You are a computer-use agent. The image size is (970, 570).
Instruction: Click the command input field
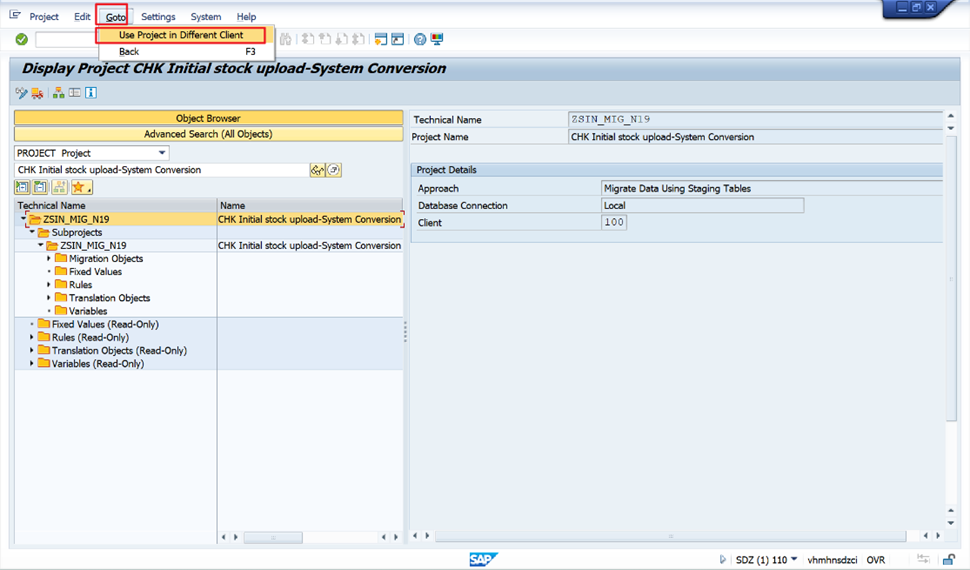coord(66,40)
